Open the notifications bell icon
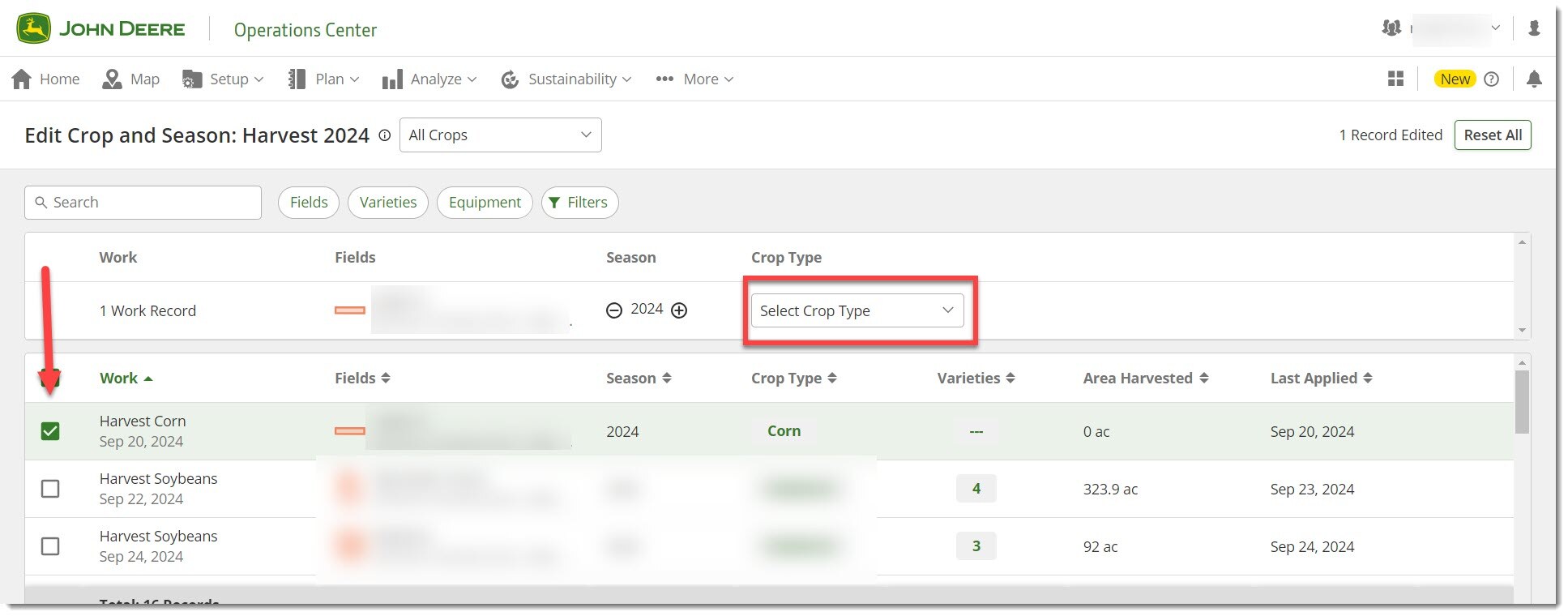Image resolution: width=1568 pixels, height=616 pixels. [1533, 79]
